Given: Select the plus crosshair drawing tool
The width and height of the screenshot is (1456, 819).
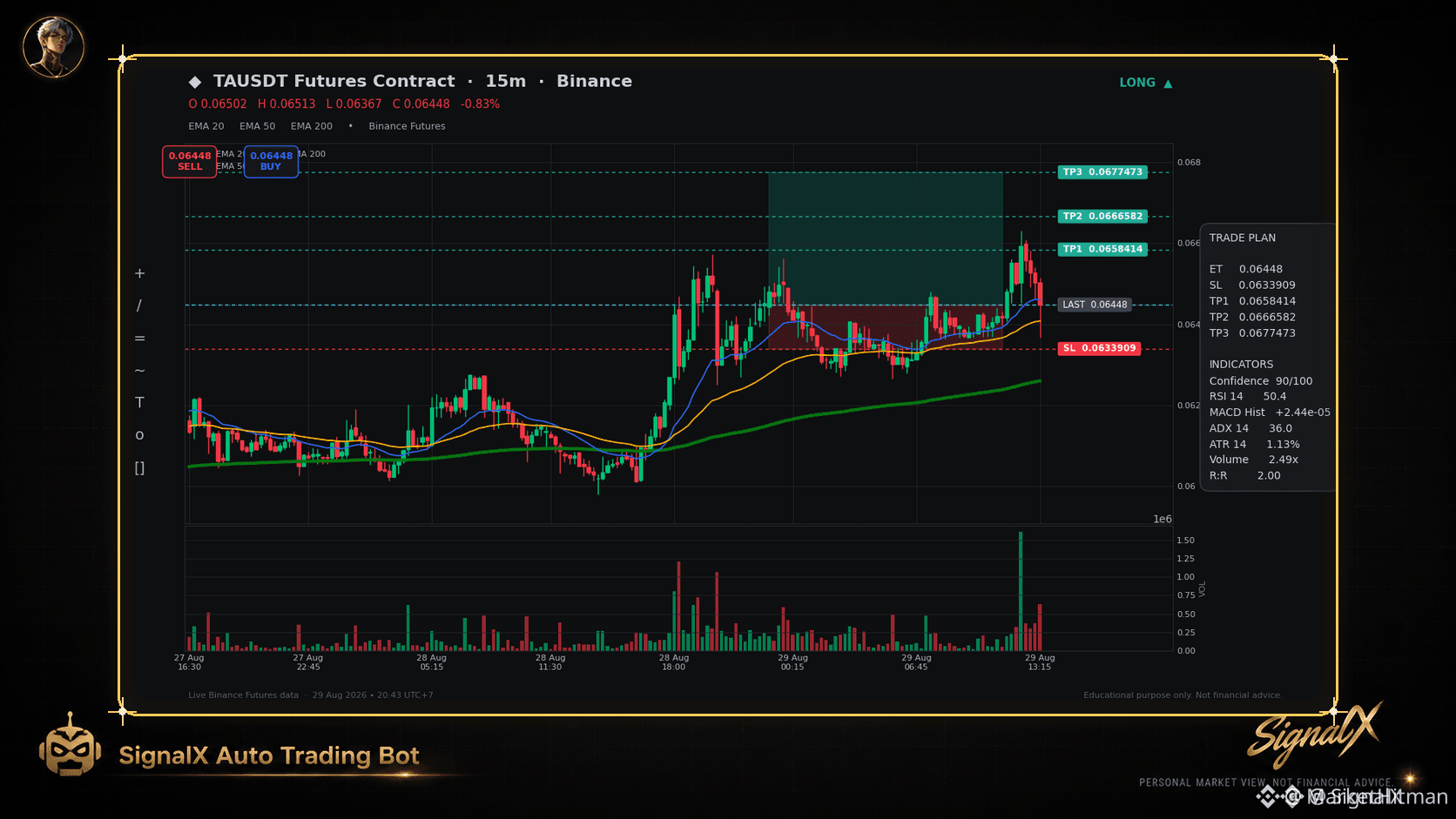Looking at the screenshot, I should coord(139,273).
